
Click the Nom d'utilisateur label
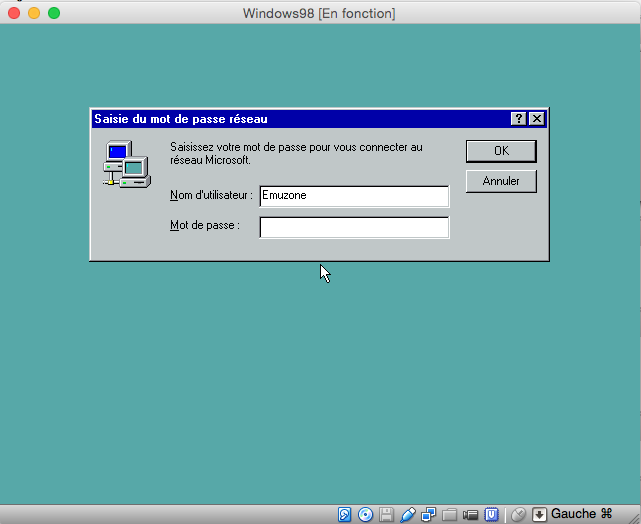pyautogui.click(x=211, y=195)
